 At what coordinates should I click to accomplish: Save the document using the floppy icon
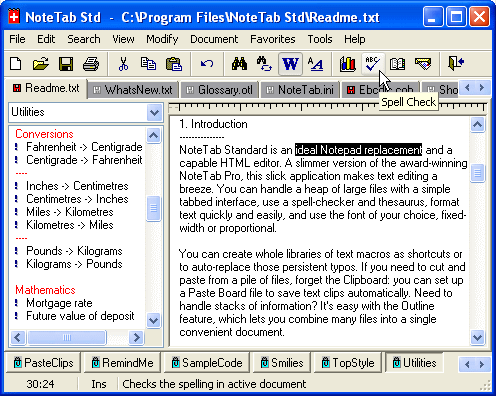point(66,64)
